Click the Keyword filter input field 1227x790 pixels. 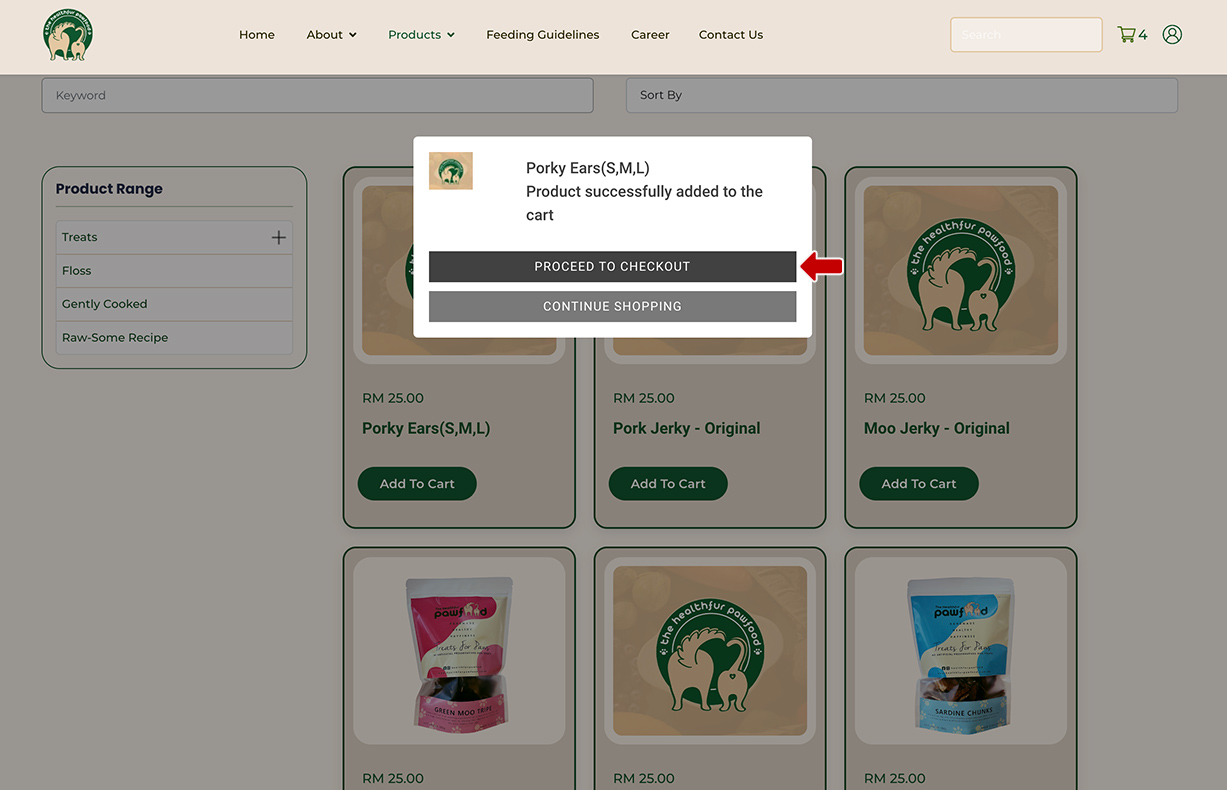pyautogui.click(x=317, y=95)
